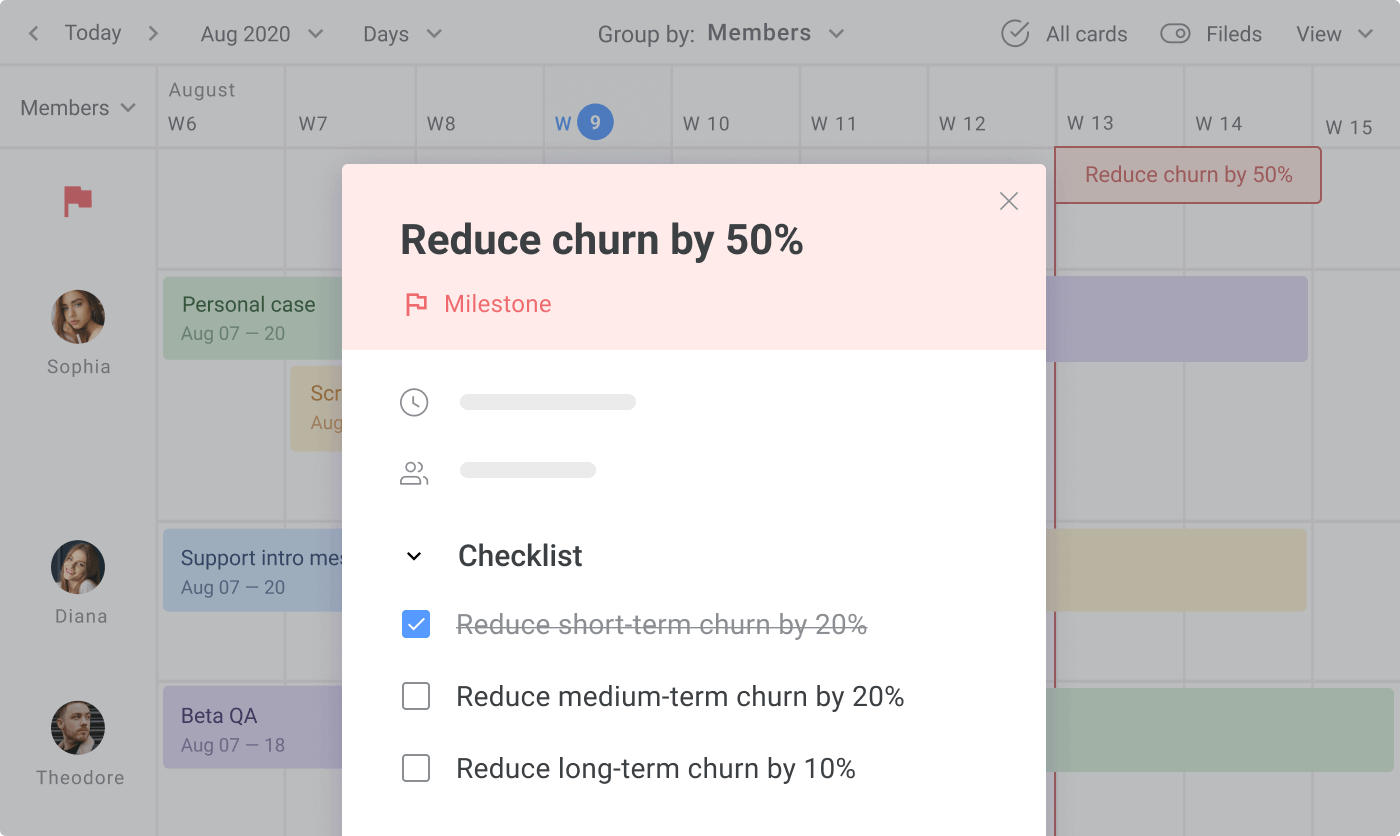Click the Today button

click(x=93, y=33)
